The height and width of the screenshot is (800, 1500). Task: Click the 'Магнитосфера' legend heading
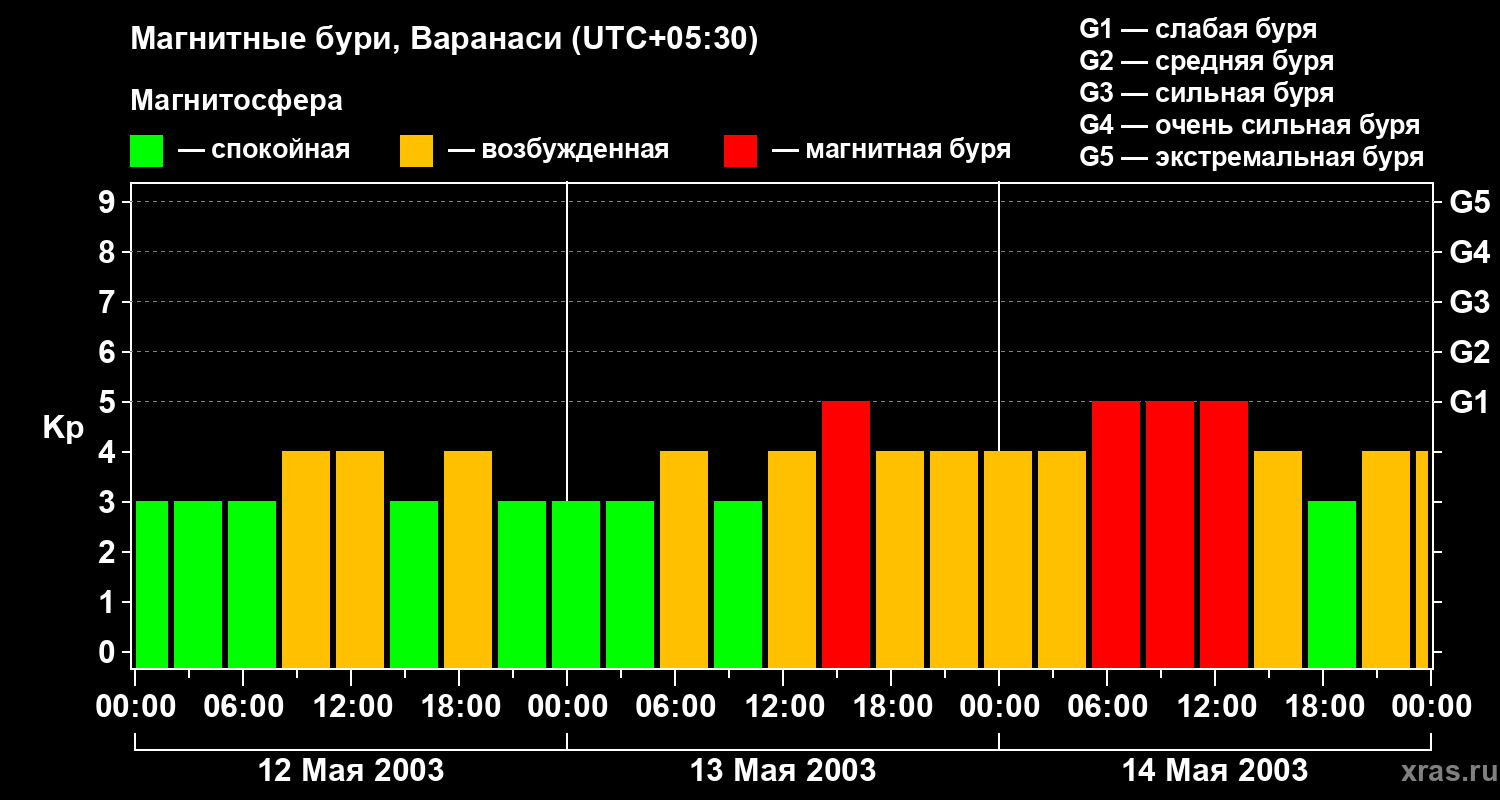[236, 101]
